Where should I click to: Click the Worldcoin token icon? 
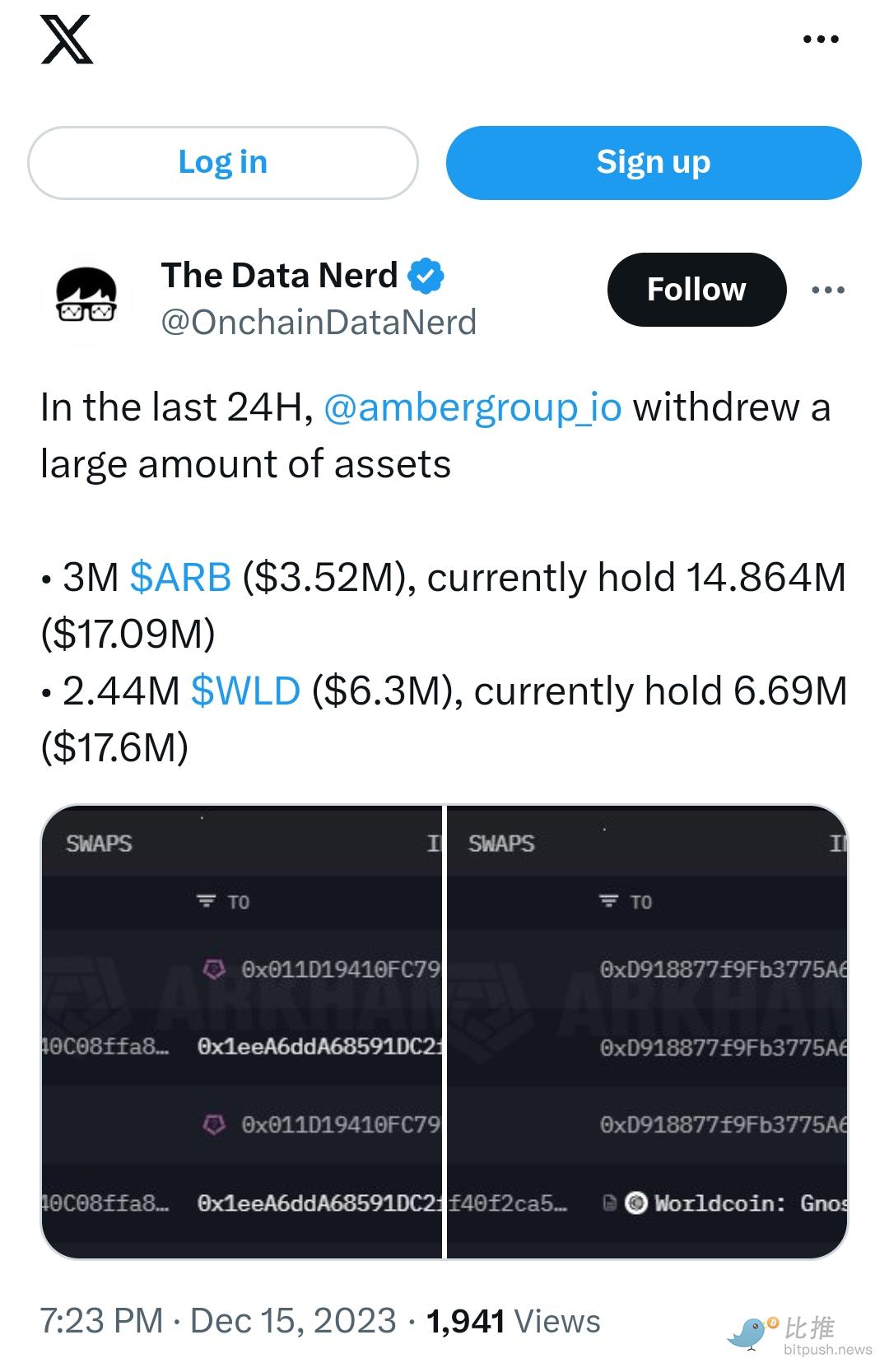click(x=635, y=1203)
